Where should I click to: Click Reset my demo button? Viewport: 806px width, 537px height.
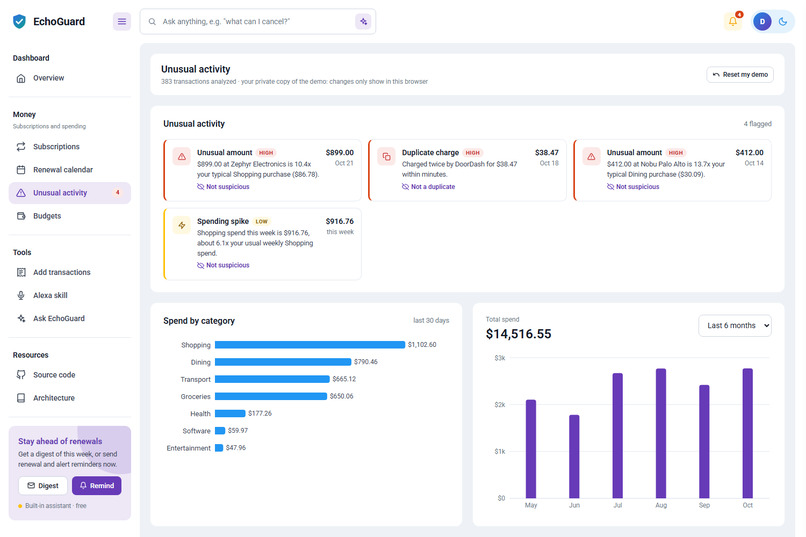[740, 75]
